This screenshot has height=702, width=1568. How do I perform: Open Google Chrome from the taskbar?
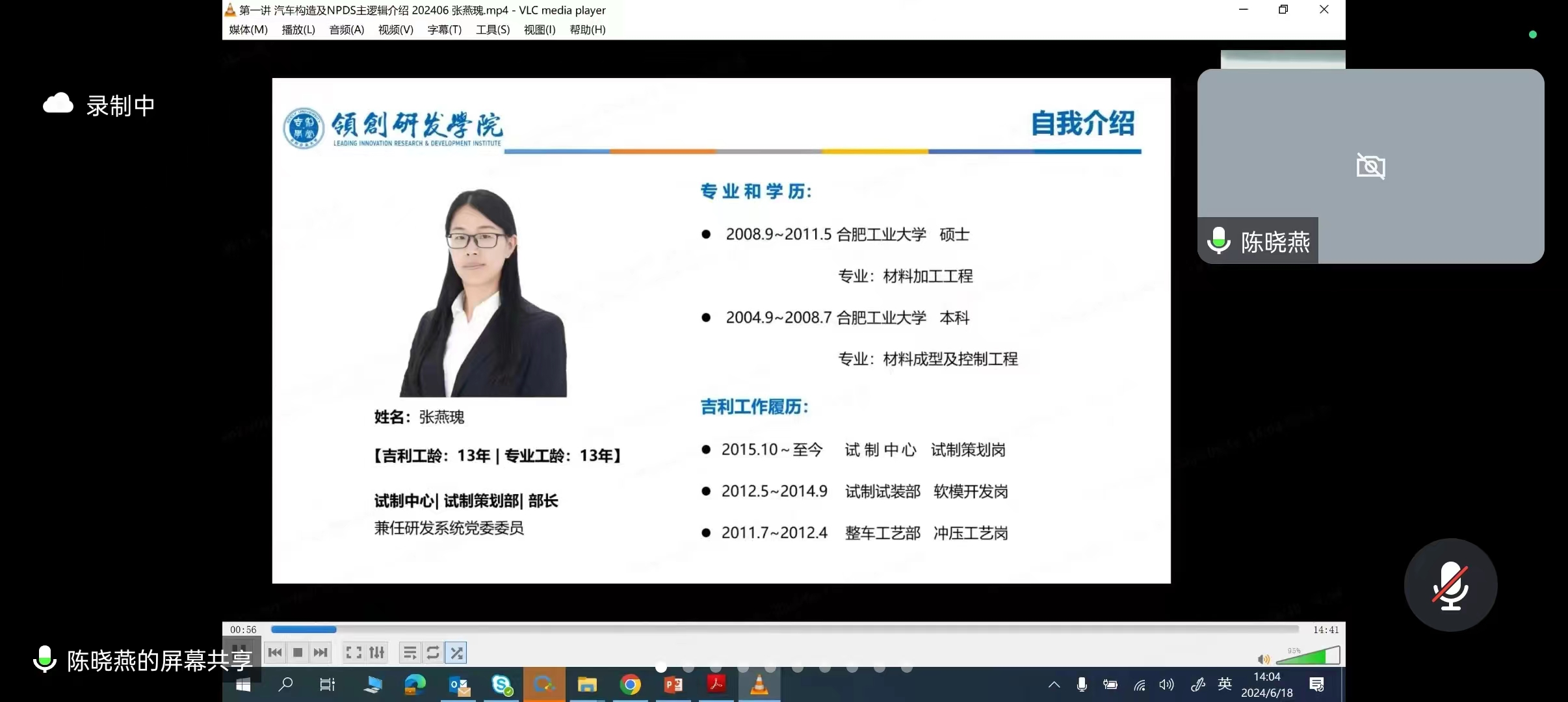tap(630, 684)
